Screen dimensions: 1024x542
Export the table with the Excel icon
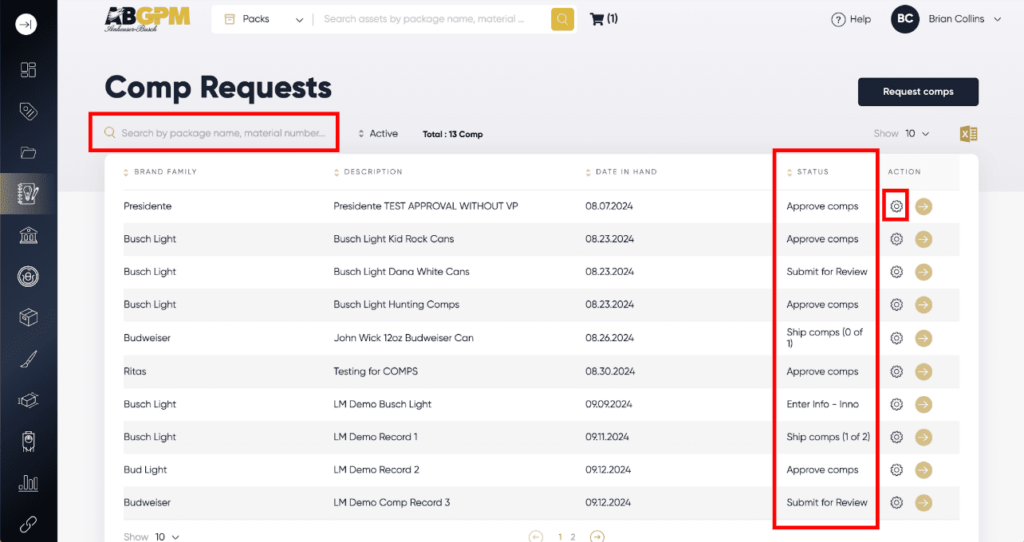(x=967, y=134)
